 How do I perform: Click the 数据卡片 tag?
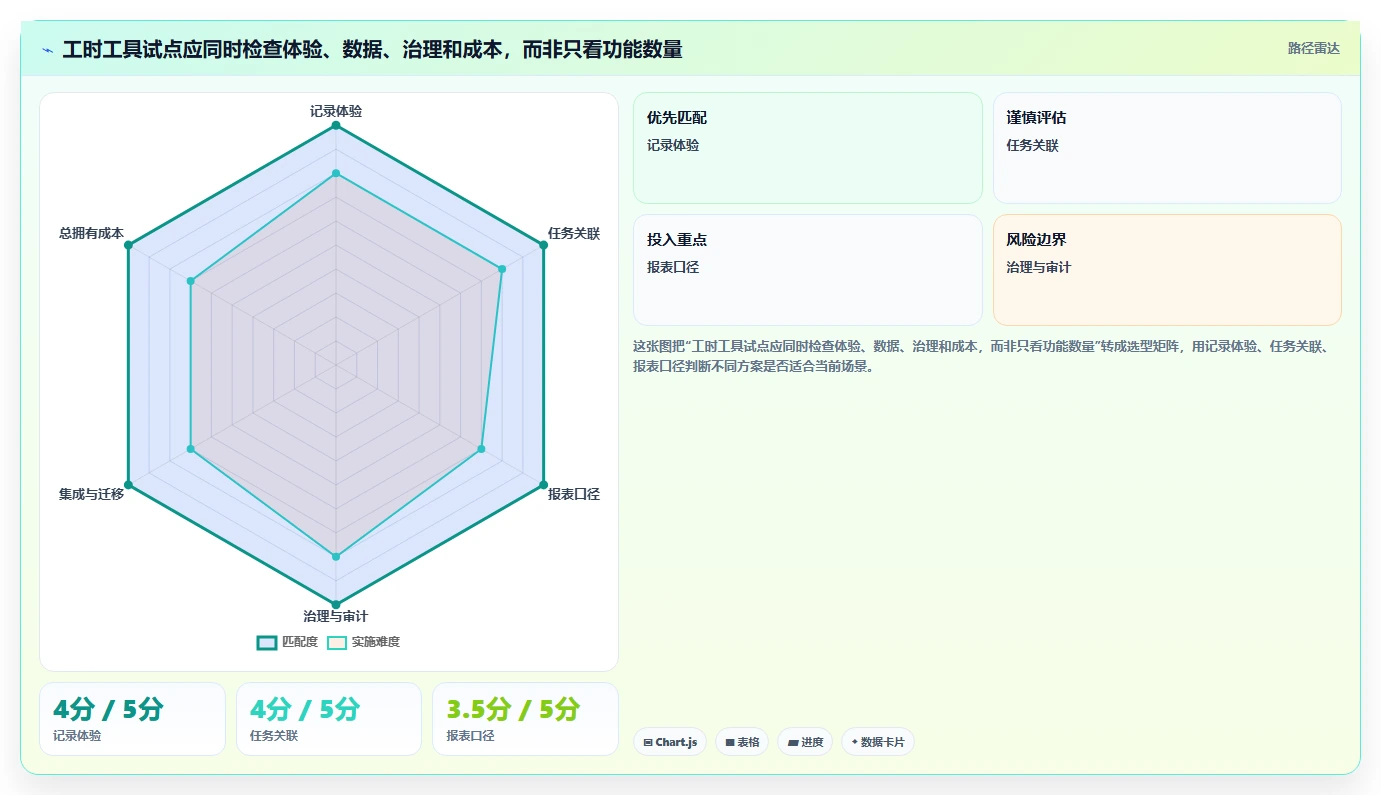pyautogui.click(x=878, y=742)
